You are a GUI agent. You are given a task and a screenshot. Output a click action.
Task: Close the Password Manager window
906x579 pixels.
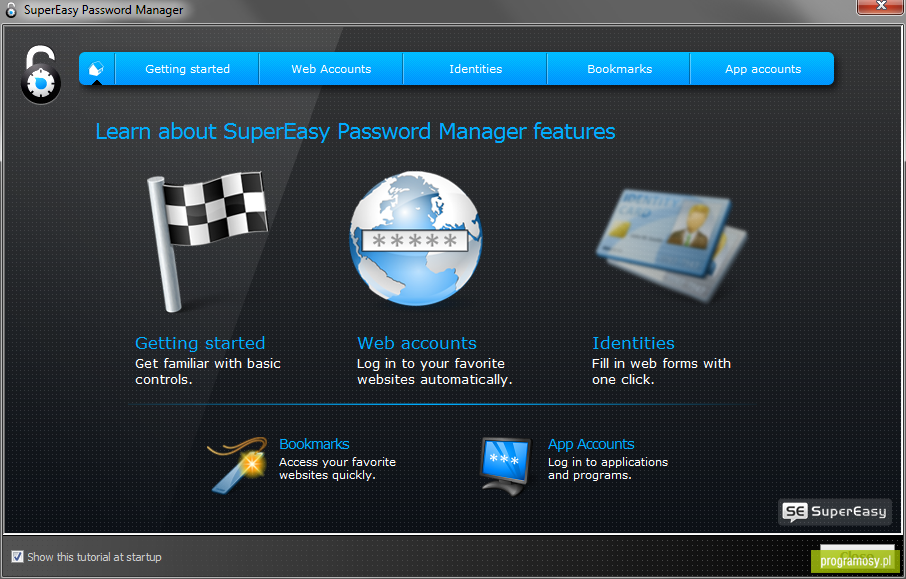[881, 6]
